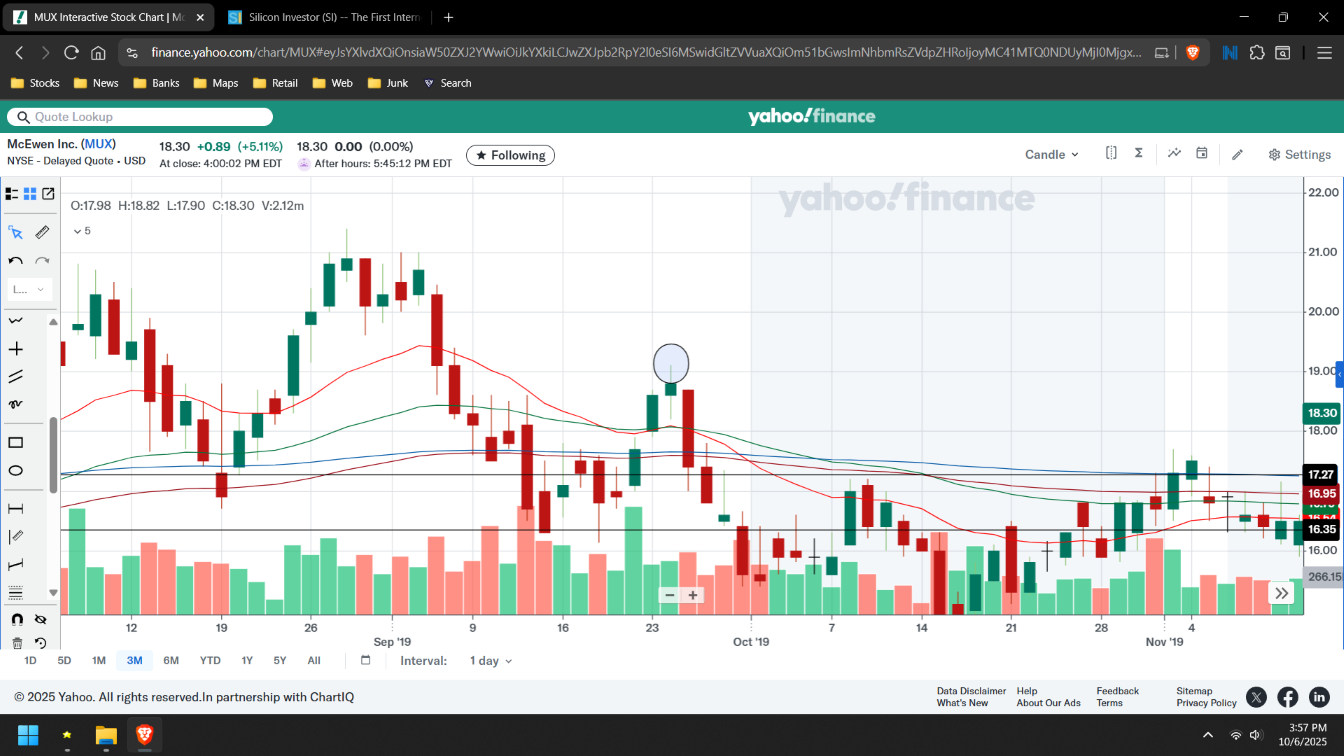Pick the ellipse drawing tool
This screenshot has width=1344, height=756.
pos(16,471)
